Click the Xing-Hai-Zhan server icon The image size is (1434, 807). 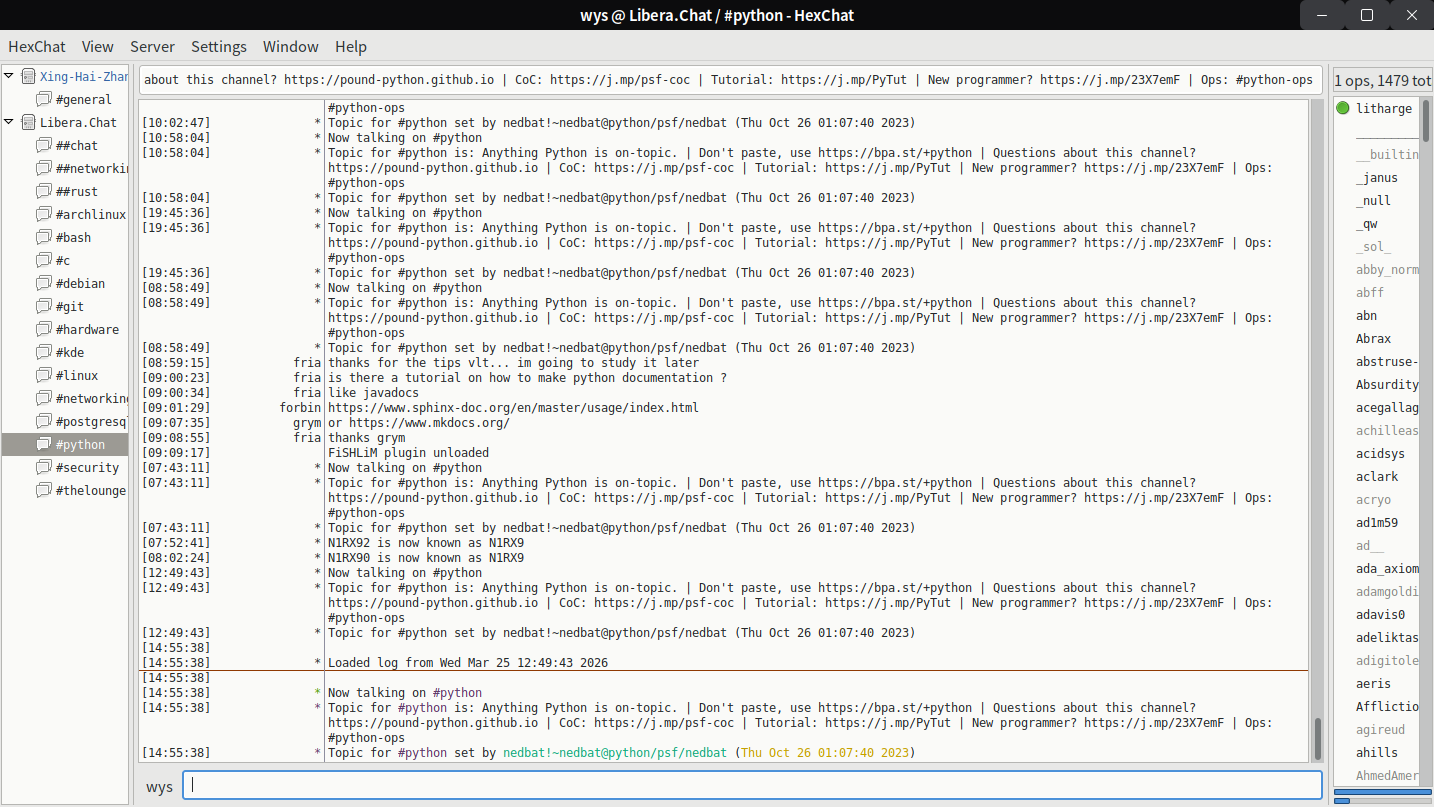(x=28, y=76)
